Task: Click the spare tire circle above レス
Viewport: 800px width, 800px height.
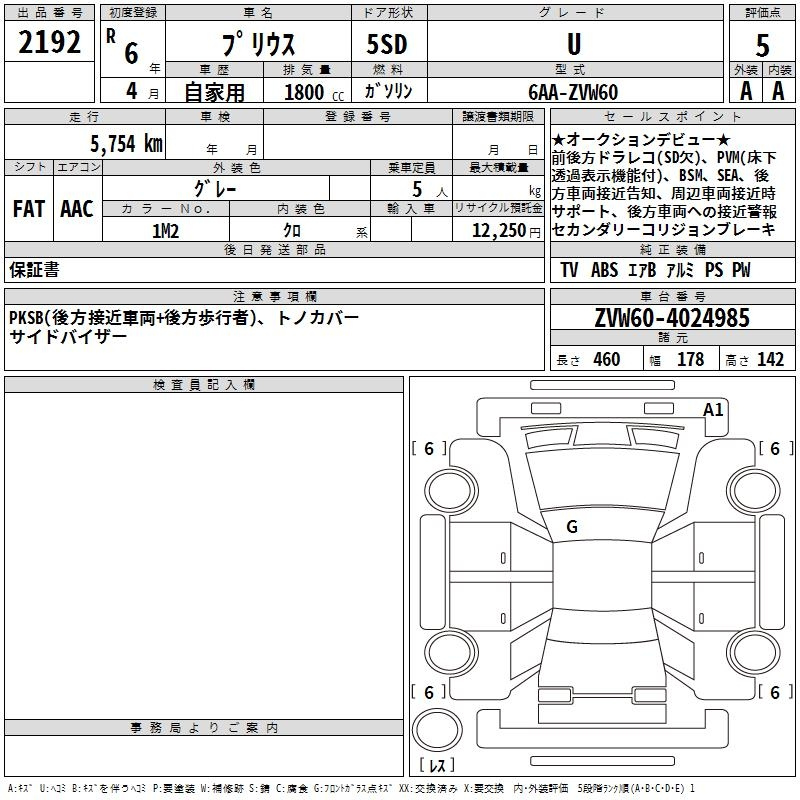Action: point(437,730)
